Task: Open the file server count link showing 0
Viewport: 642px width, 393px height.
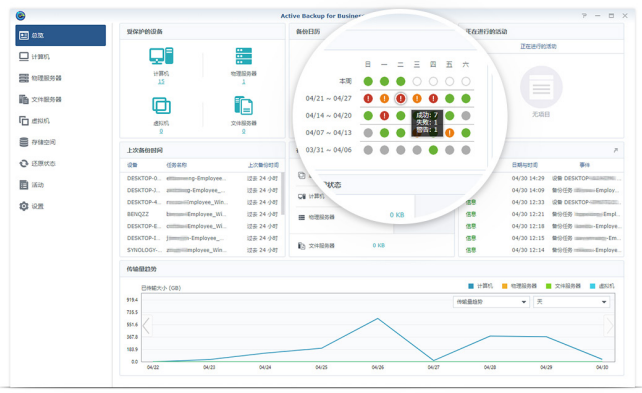Action: 244,131
